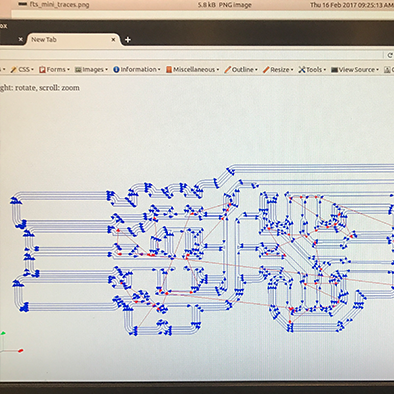Viewport: 394px width, 394px height.
Task: Click the Thu 16 Feb 2017 timestamp
Action: (x=352, y=5)
